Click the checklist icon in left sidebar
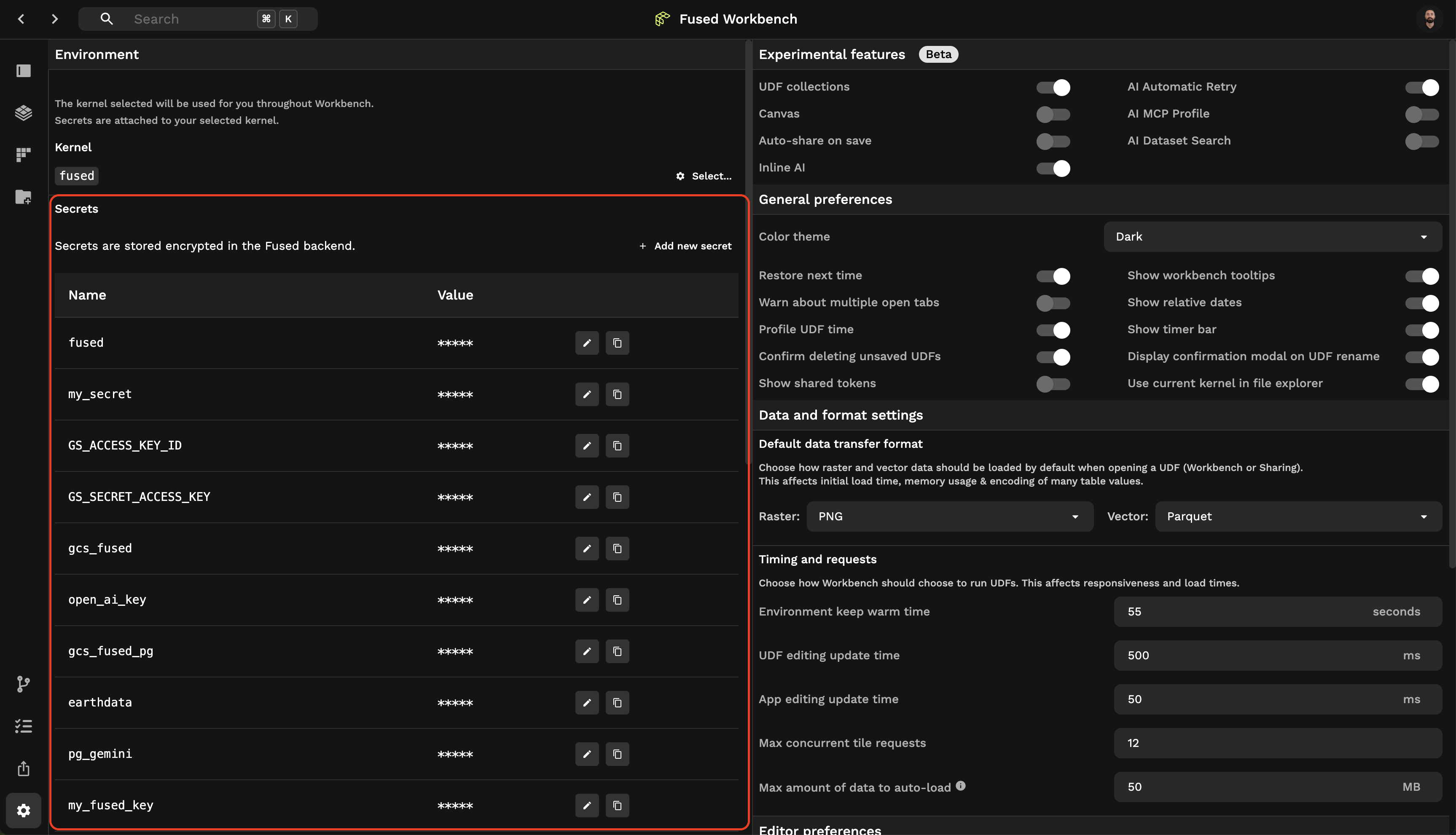Image resolution: width=1456 pixels, height=835 pixels. tap(24, 726)
